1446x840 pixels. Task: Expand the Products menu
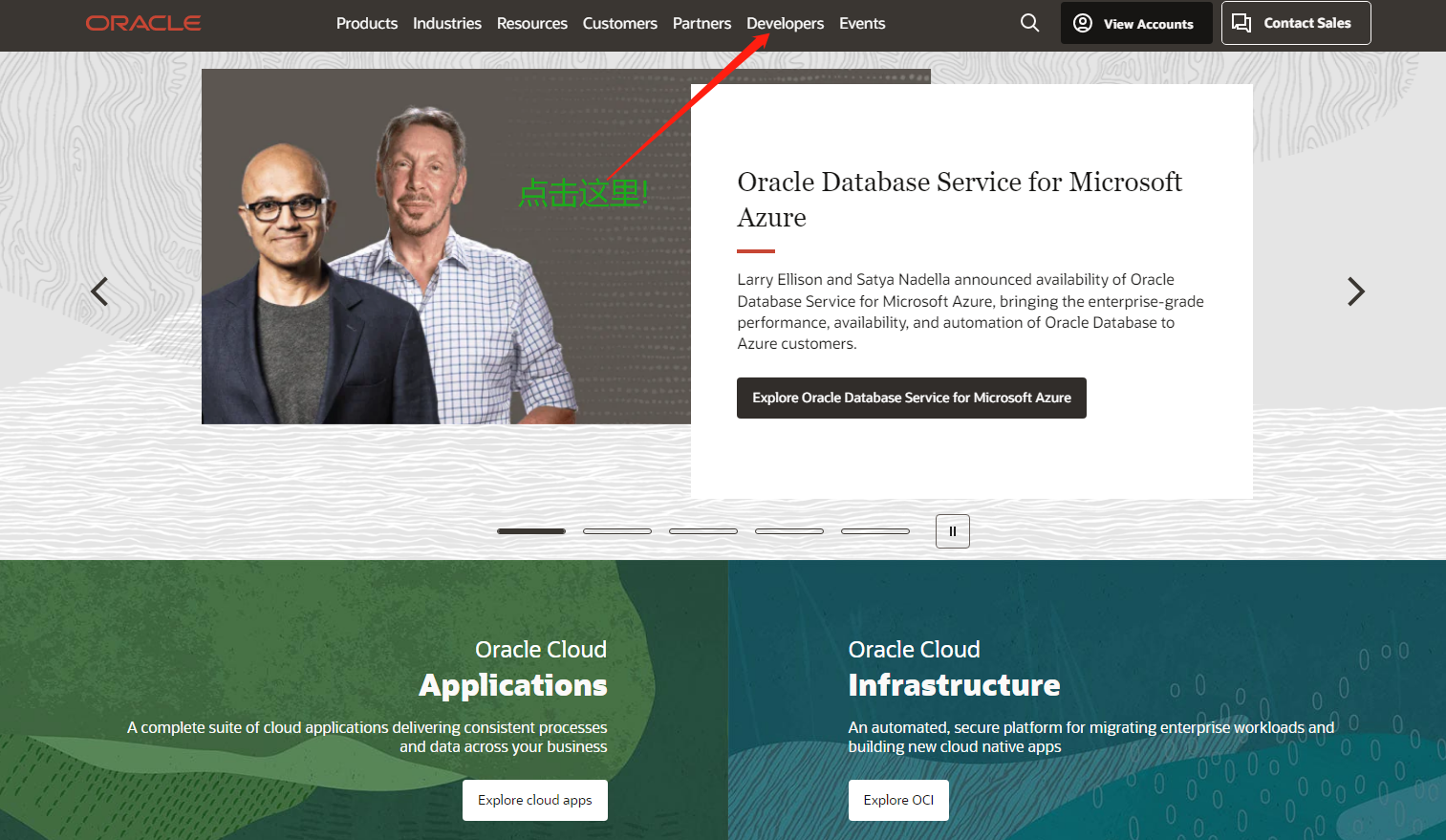[367, 23]
